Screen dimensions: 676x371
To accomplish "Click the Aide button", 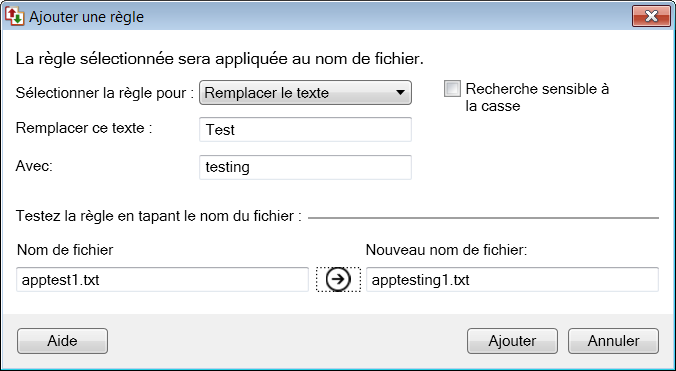I will (63, 341).
